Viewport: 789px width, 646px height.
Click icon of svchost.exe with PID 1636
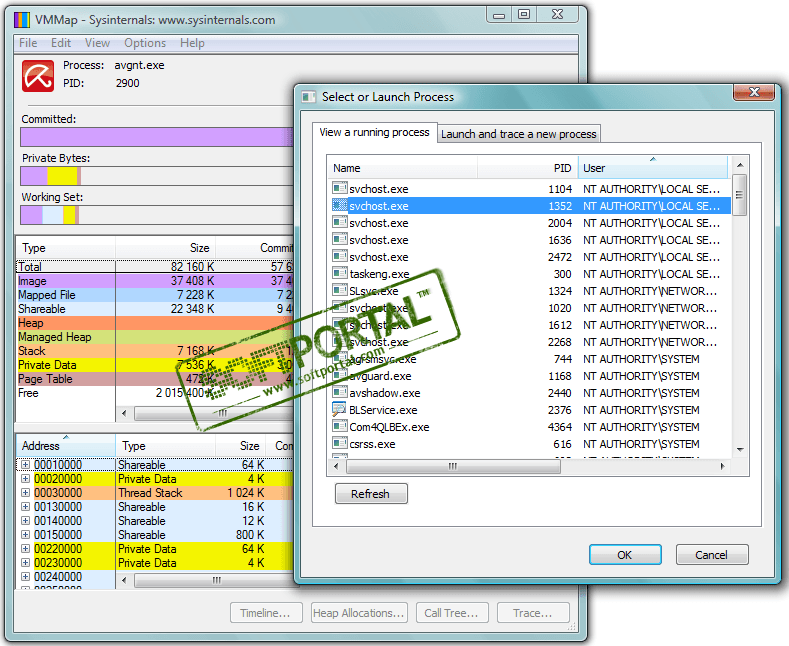click(340, 239)
